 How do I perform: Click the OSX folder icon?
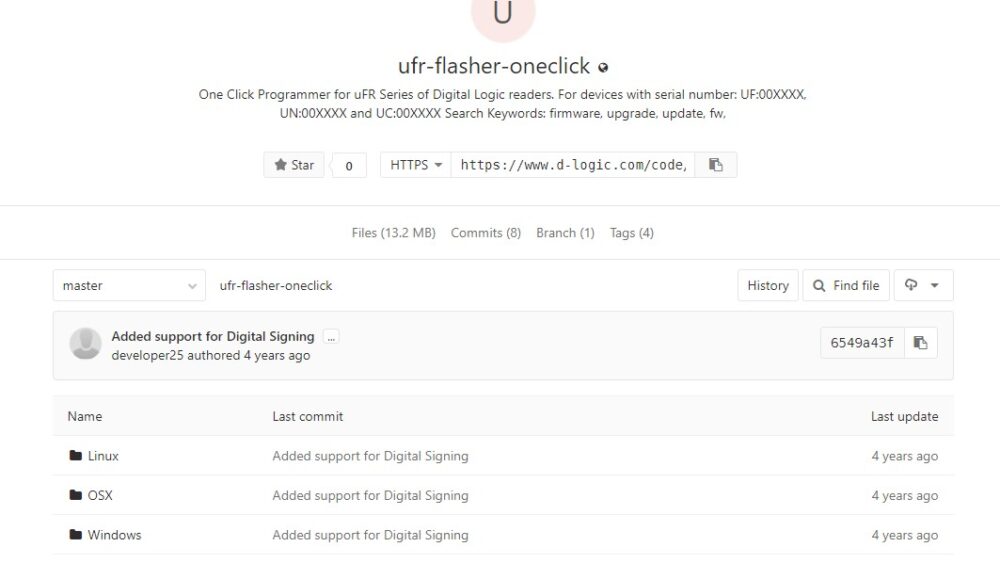(x=76, y=495)
